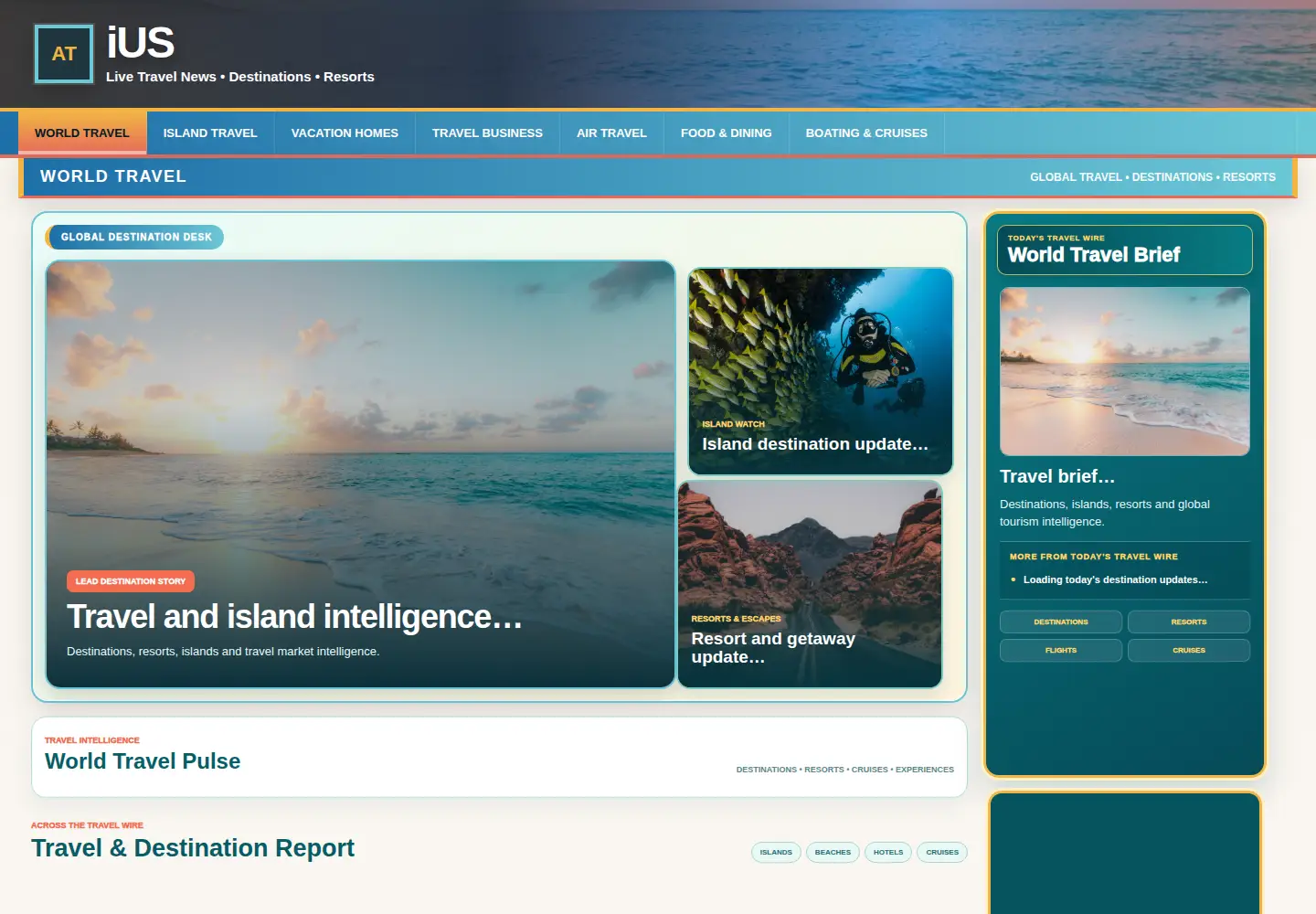This screenshot has height=914, width=1316.
Task: Select the Hotels filter chip
Action: 888,853
